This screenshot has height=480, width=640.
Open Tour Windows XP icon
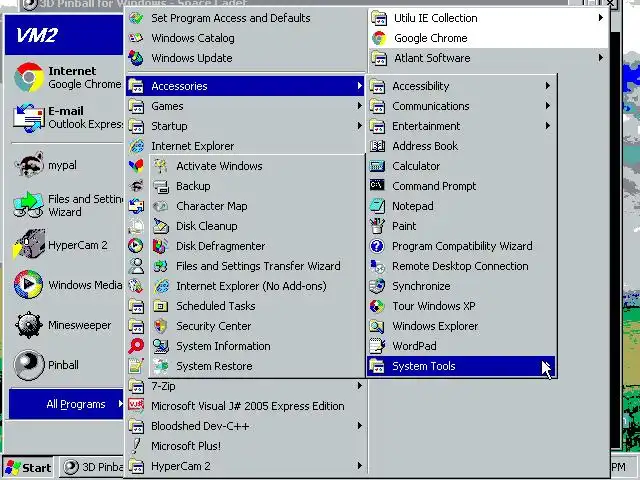coord(377,306)
